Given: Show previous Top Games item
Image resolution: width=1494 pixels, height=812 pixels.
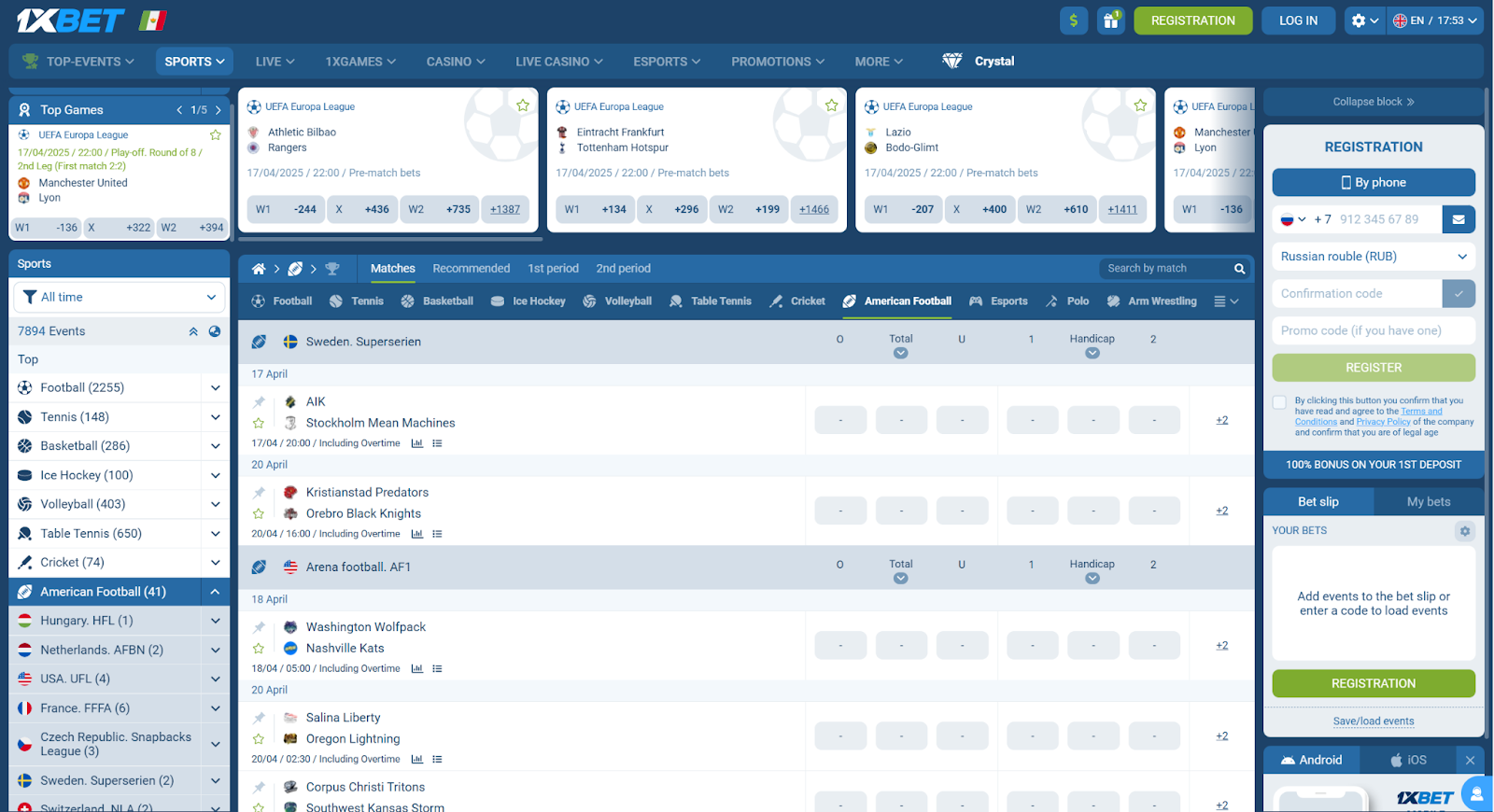Looking at the screenshot, I should (x=179, y=110).
